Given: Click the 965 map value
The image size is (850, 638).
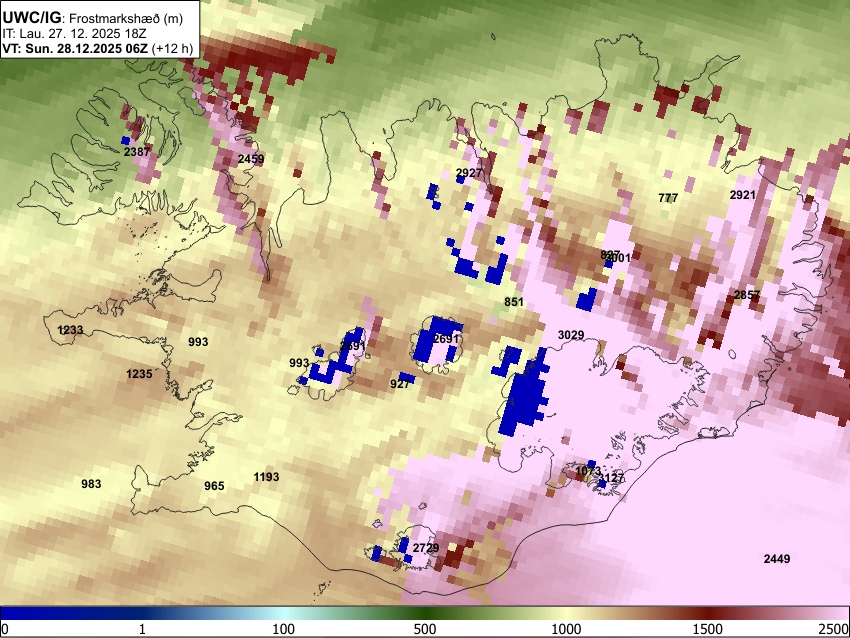Looking at the screenshot, I should pyautogui.click(x=214, y=486).
